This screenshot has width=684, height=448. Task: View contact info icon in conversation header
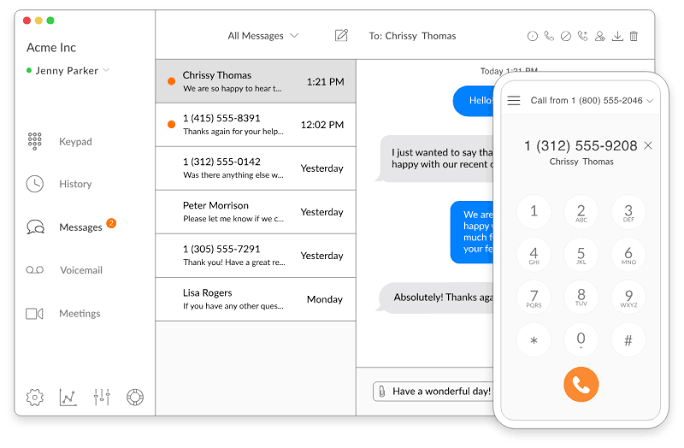532,36
